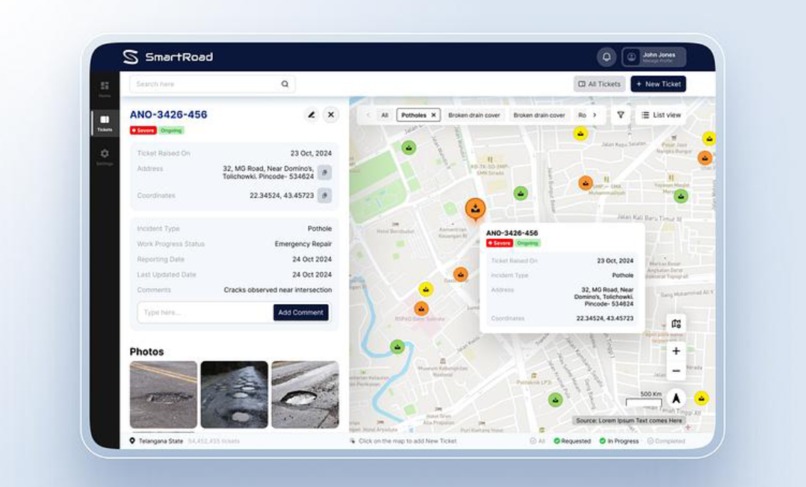Show more filter chips with the right chevron
This screenshot has height=487, width=806.
[x=595, y=115]
